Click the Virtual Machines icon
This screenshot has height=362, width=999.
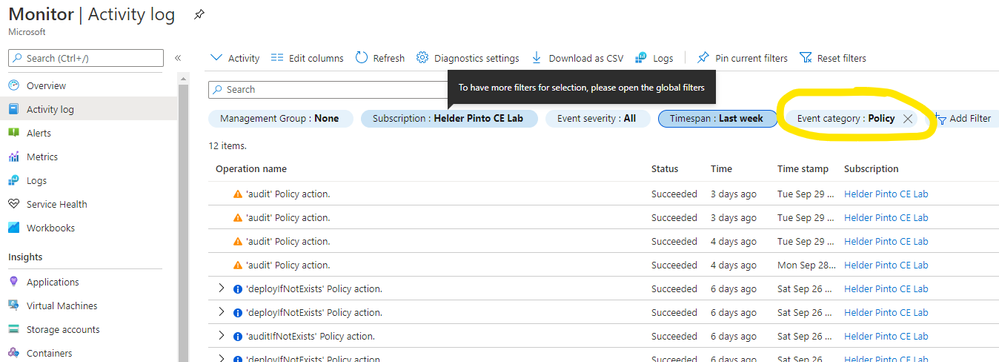14,306
